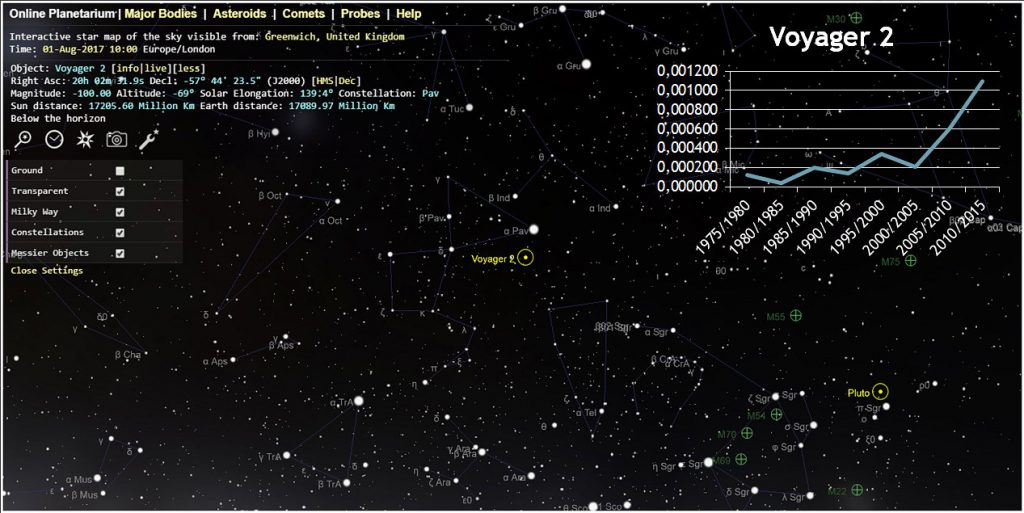1024x513 pixels.
Task: Open the info link for Voyager 2
Action: [x=128, y=69]
